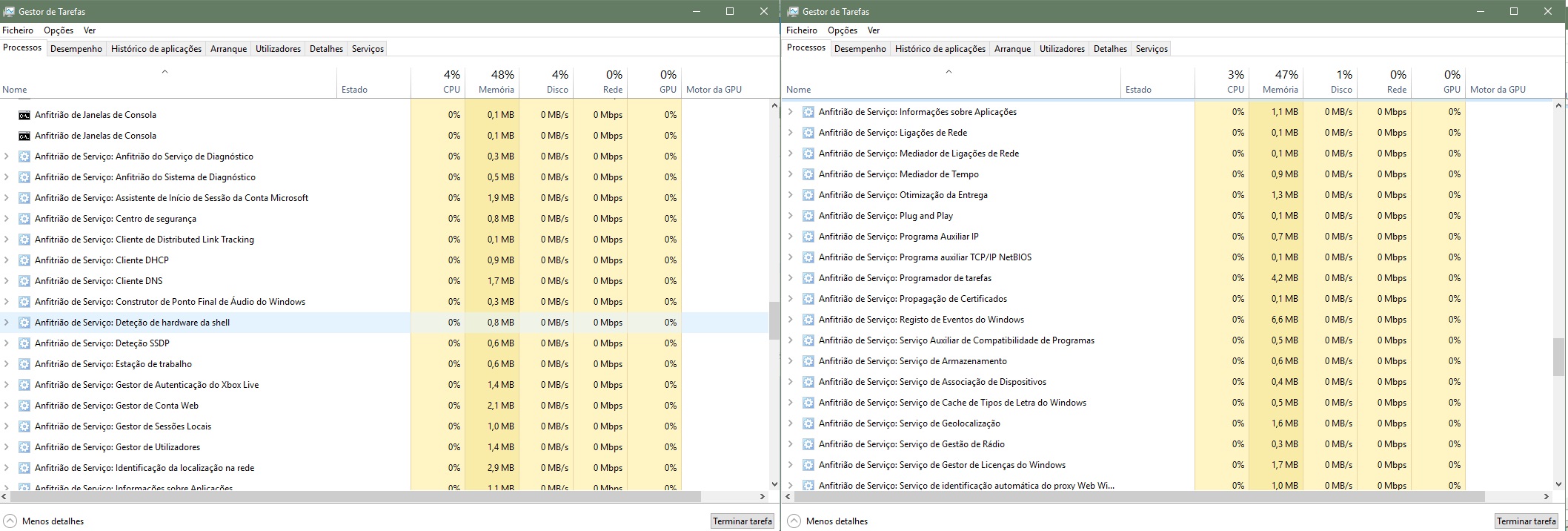Image resolution: width=1568 pixels, height=531 pixels.
Task: Click the Programador de tarefas gear icon
Action: pyautogui.click(x=808, y=278)
